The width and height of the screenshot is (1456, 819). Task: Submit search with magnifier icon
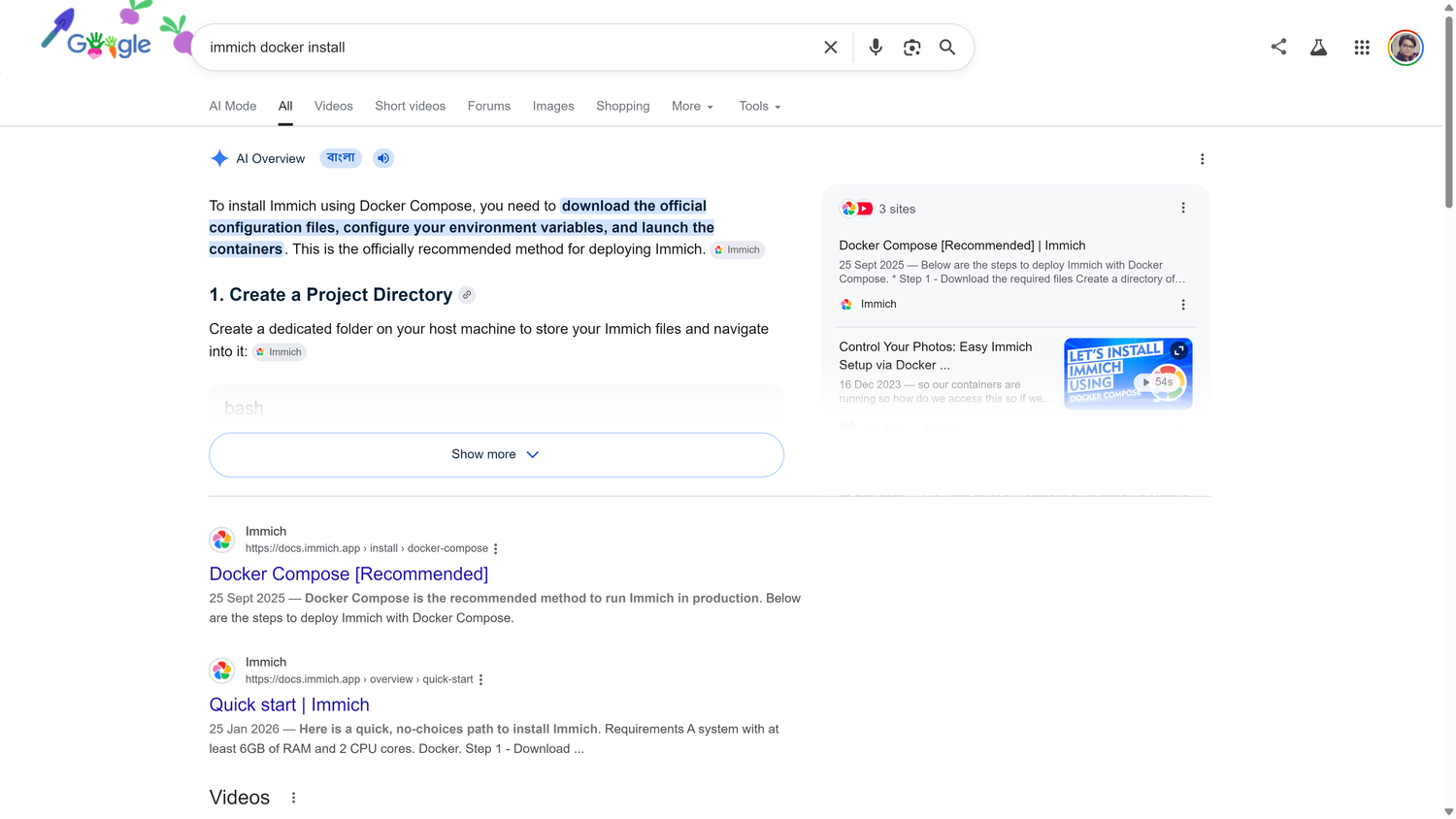(x=947, y=48)
